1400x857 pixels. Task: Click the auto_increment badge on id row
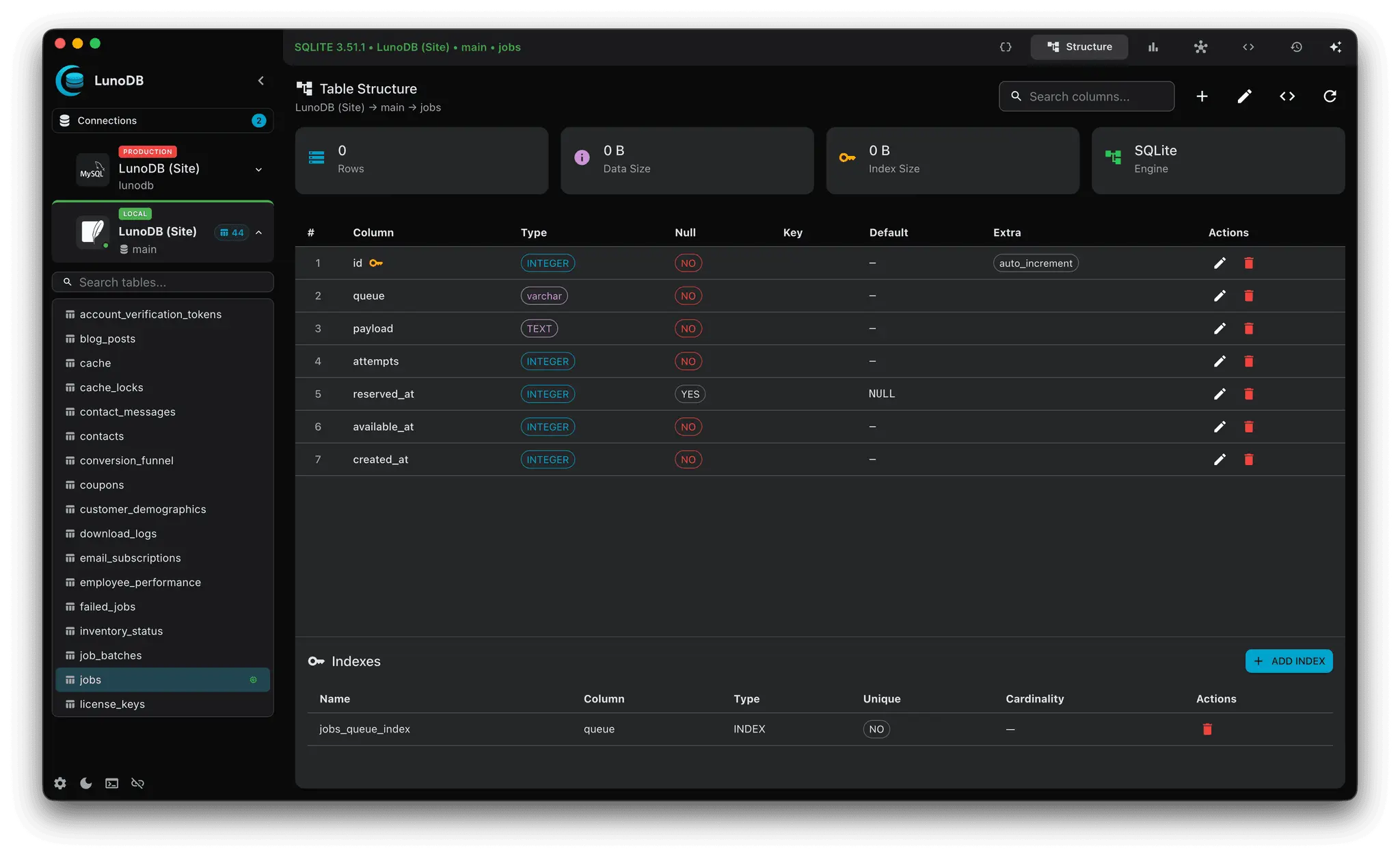point(1036,263)
